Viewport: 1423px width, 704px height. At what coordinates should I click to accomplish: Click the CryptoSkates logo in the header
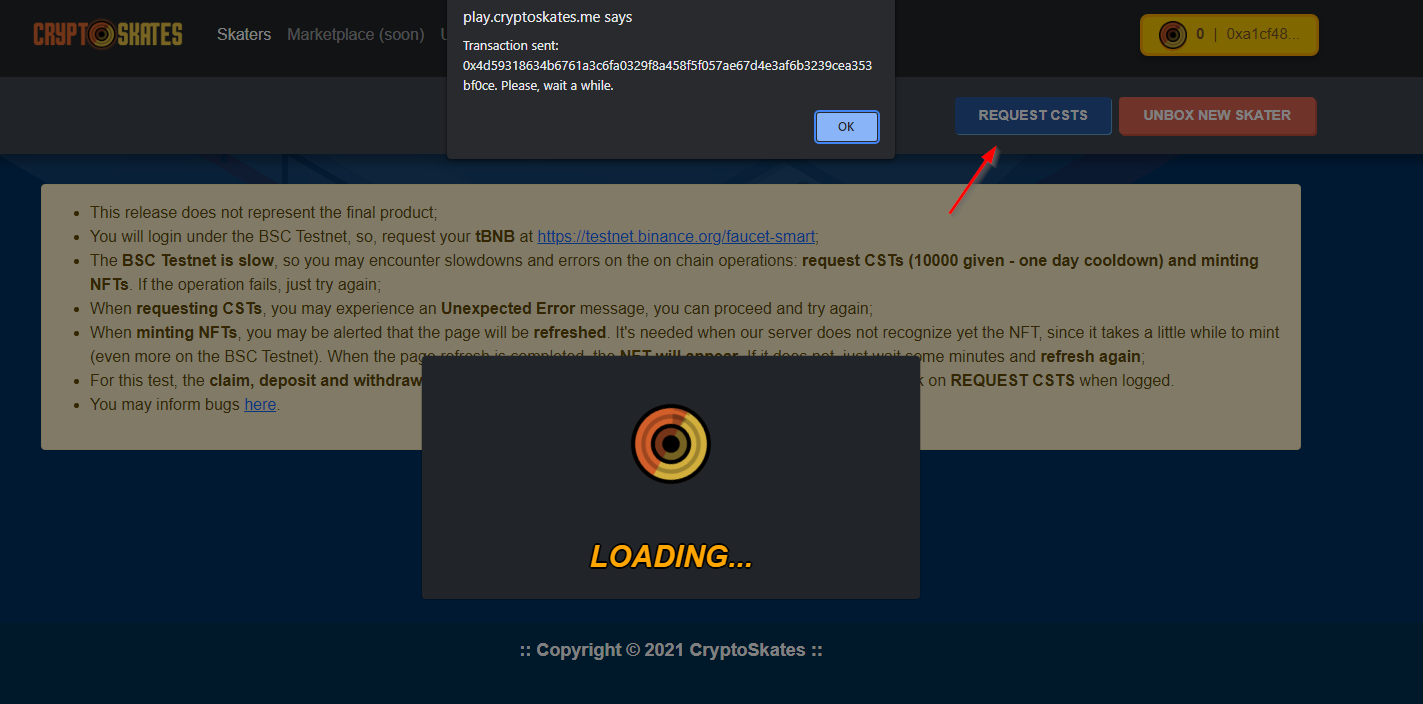pyautogui.click(x=108, y=35)
